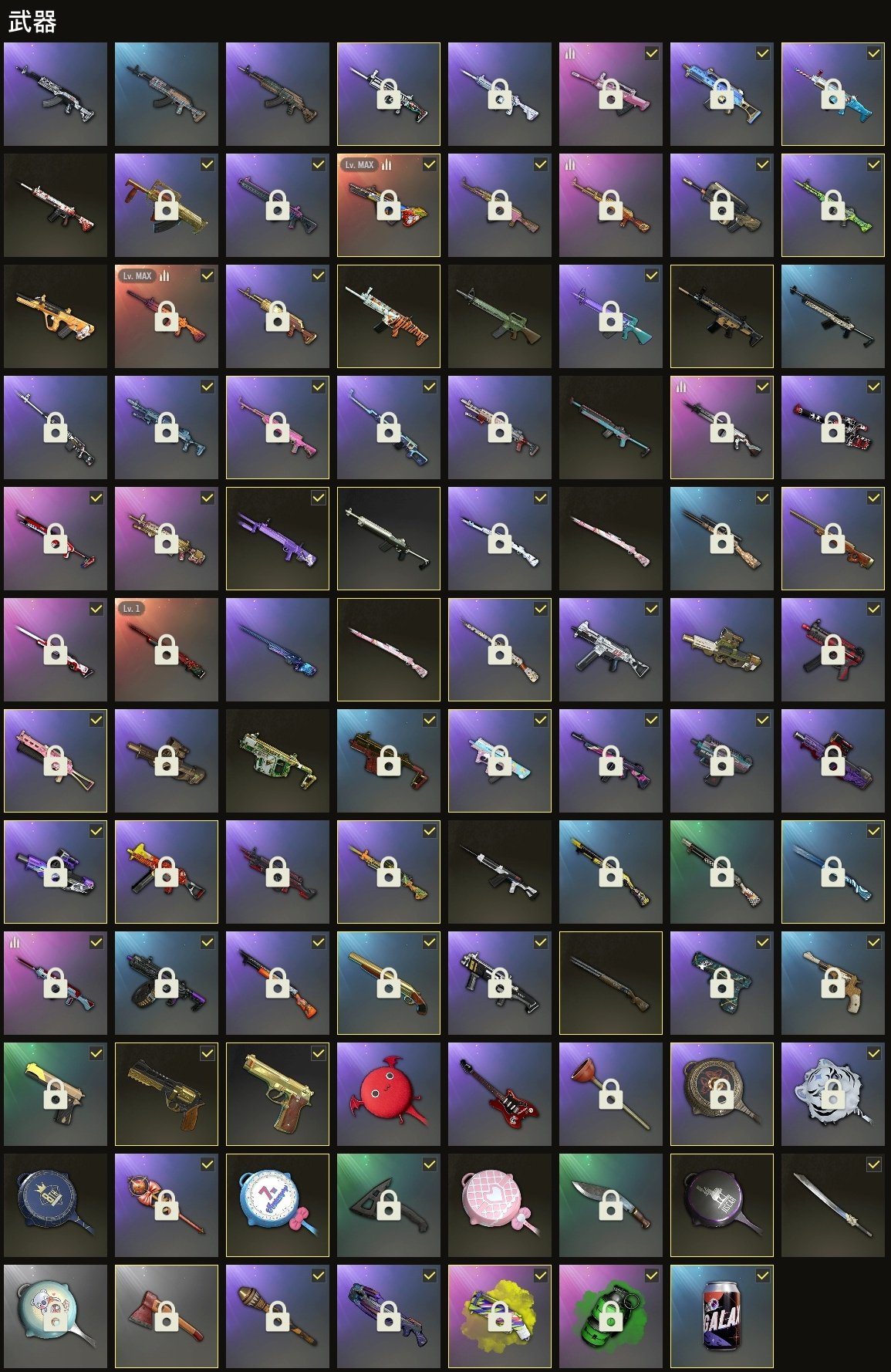The image size is (891, 1372).
Task: Choose the red electric guitar skin
Action: (x=500, y=1094)
